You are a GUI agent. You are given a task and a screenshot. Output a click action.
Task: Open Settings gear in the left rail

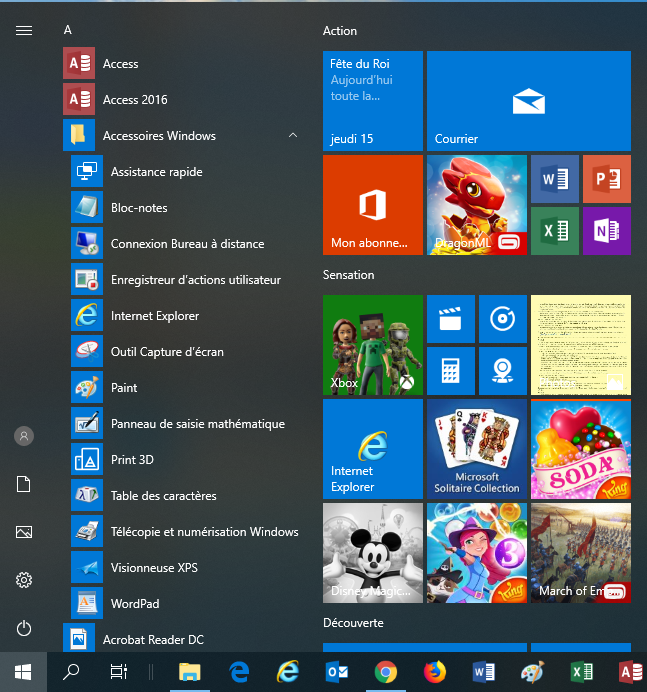click(x=24, y=579)
